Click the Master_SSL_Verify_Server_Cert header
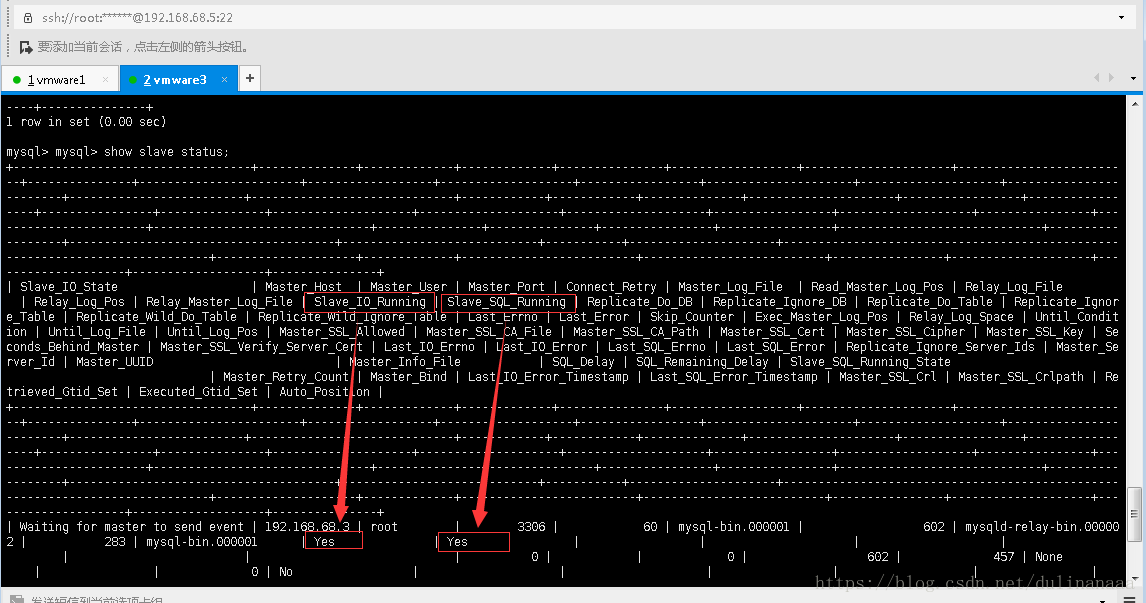Viewport: 1146px width, 603px height. pyautogui.click(x=261, y=346)
